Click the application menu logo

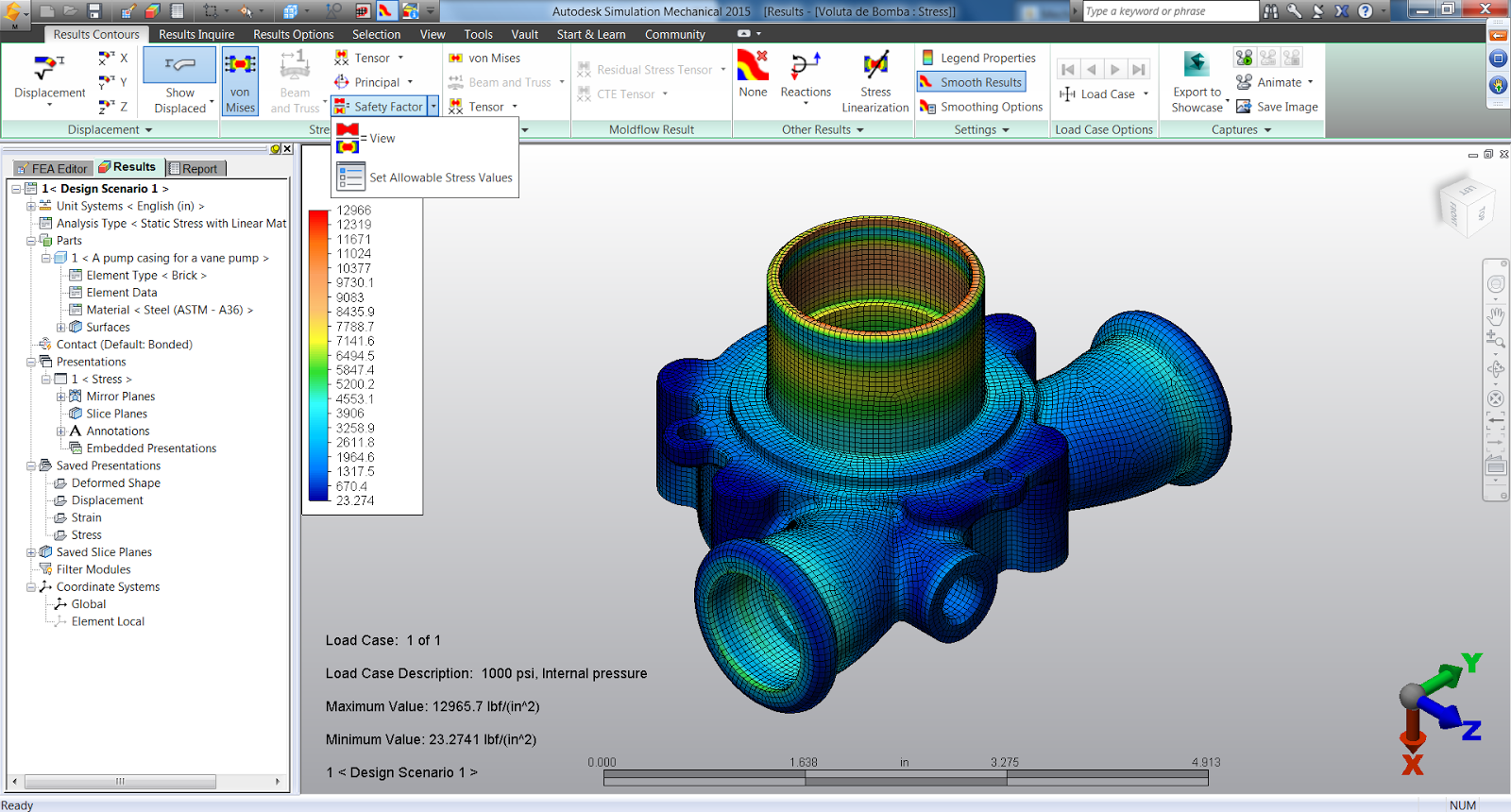point(13,13)
